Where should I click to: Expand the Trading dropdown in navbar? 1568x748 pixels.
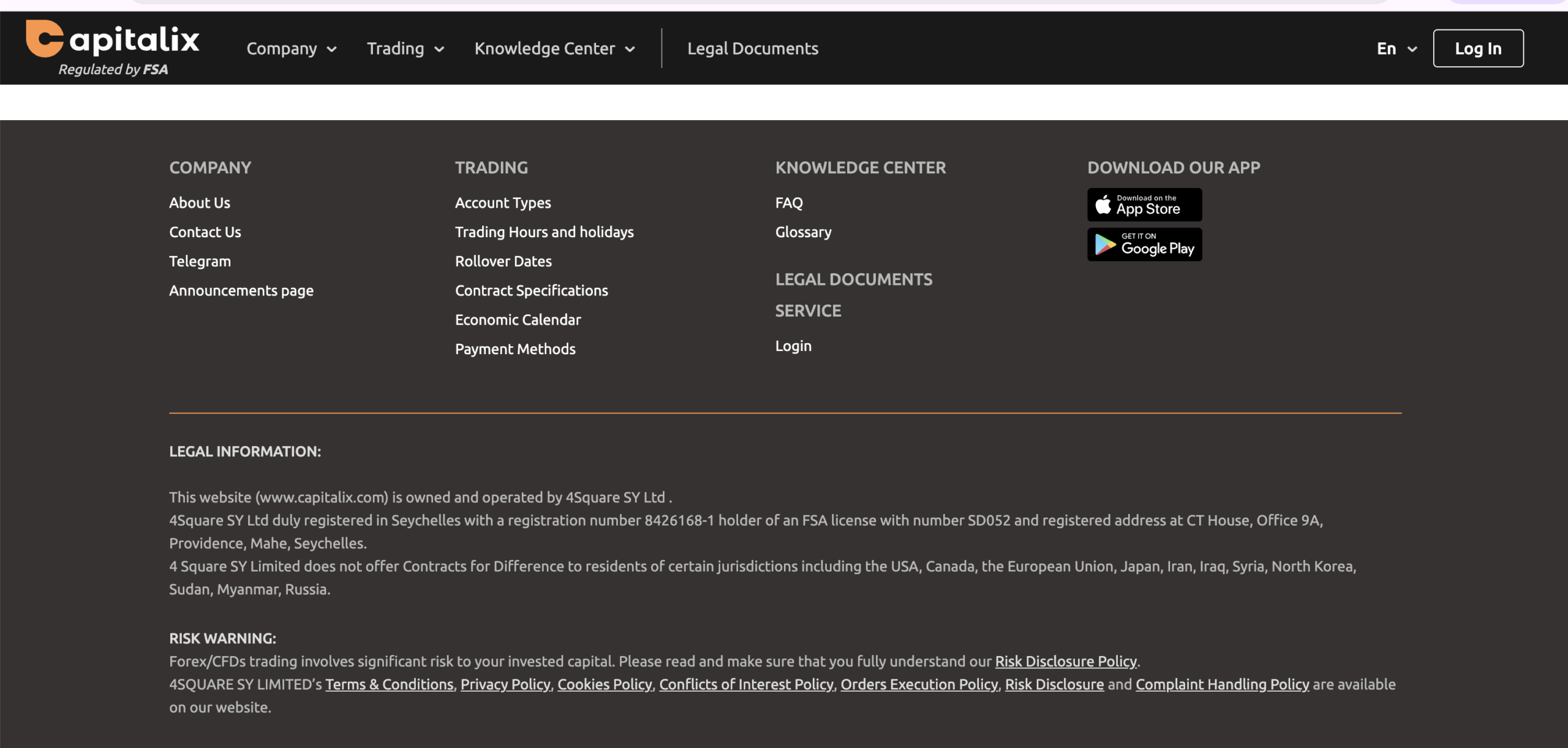tap(405, 48)
